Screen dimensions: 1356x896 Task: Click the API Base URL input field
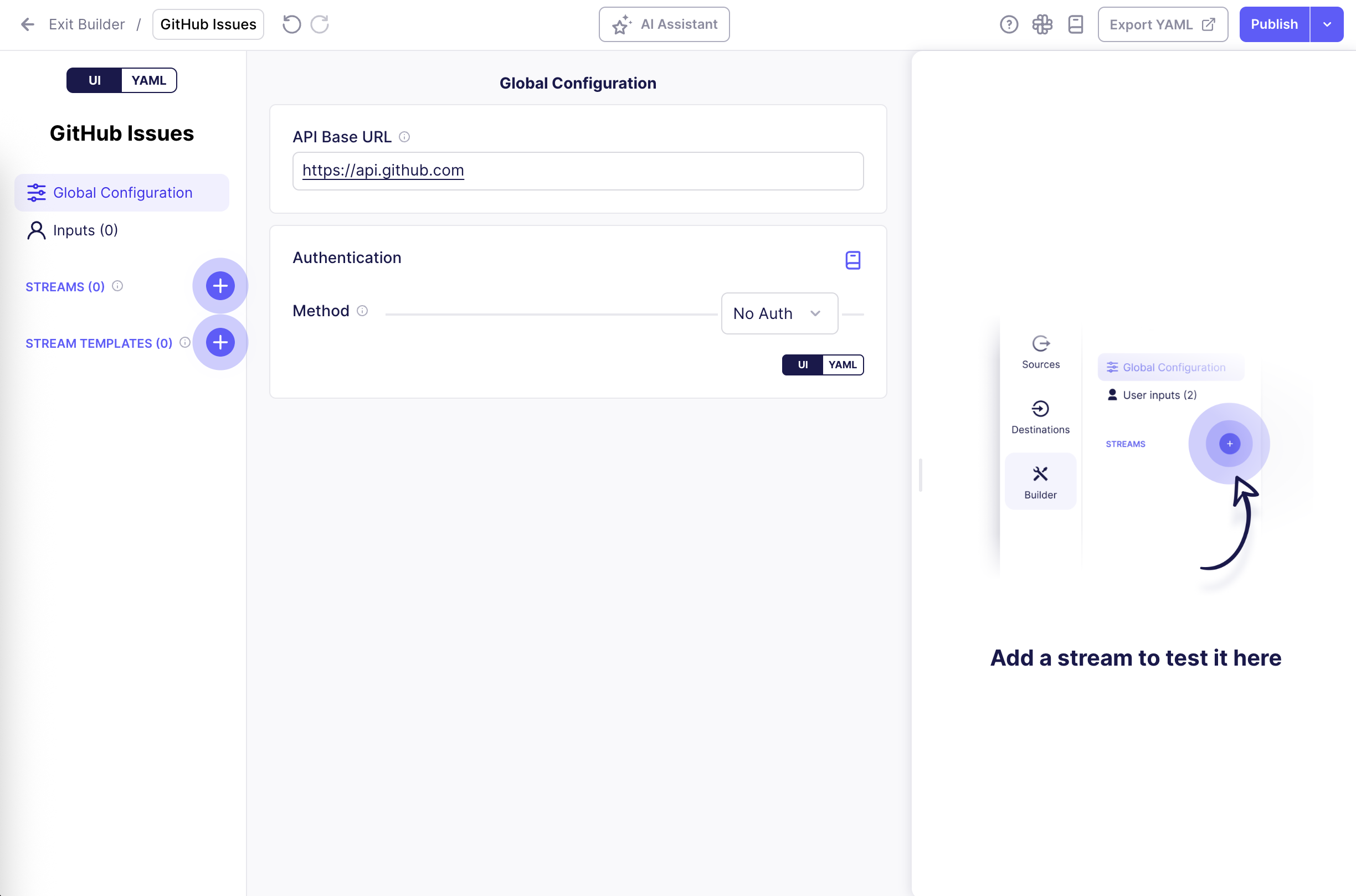pos(577,171)
